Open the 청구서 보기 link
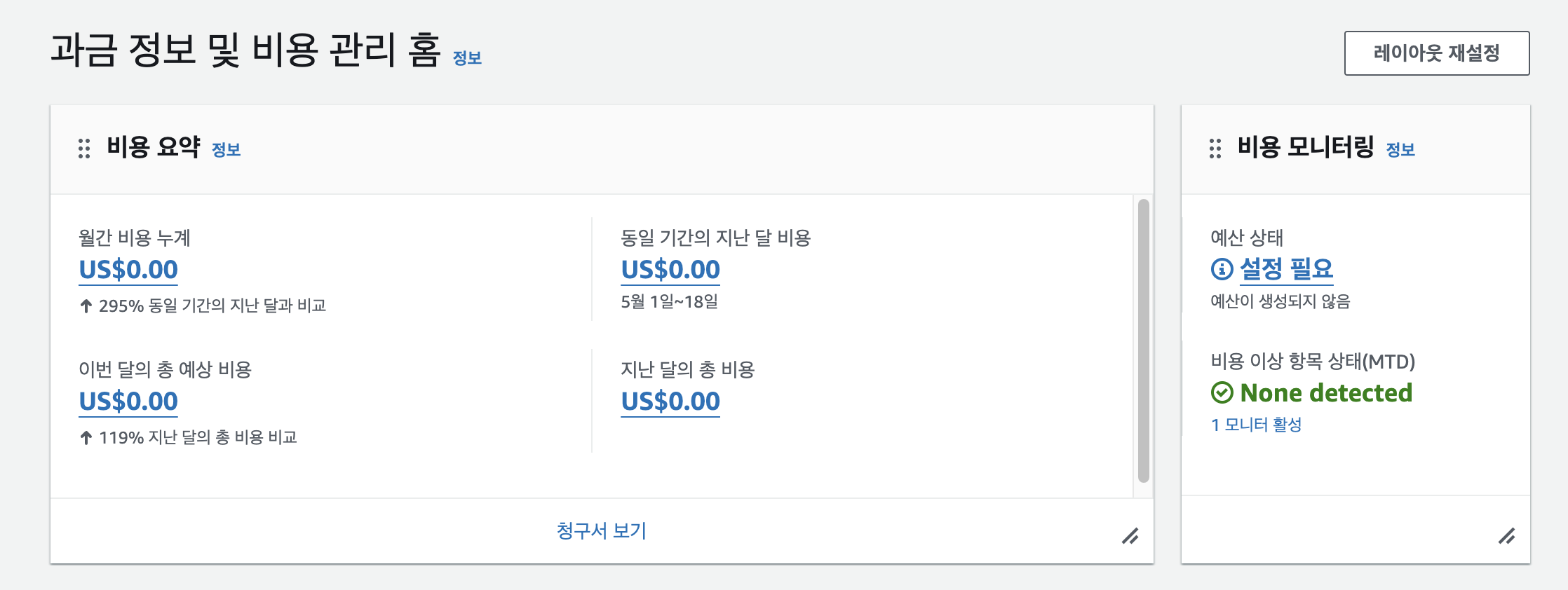The image size is (1568, 590). coord(602,531)
